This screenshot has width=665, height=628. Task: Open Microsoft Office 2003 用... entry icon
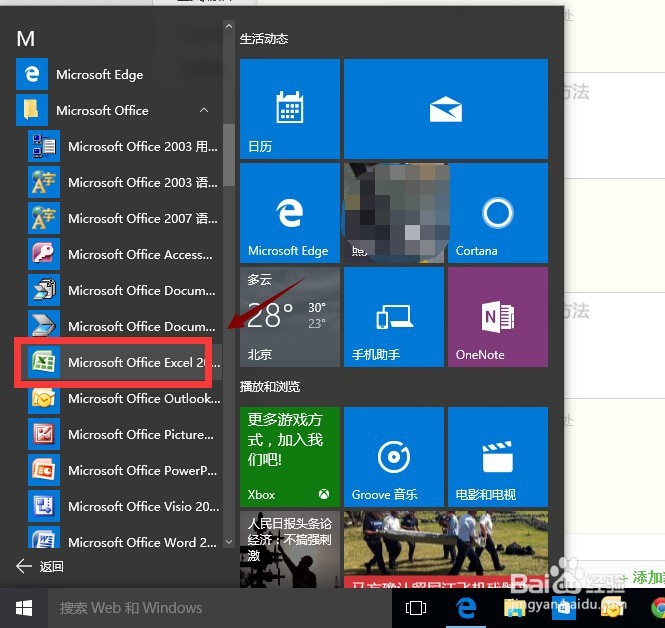[x=44, y=146]
